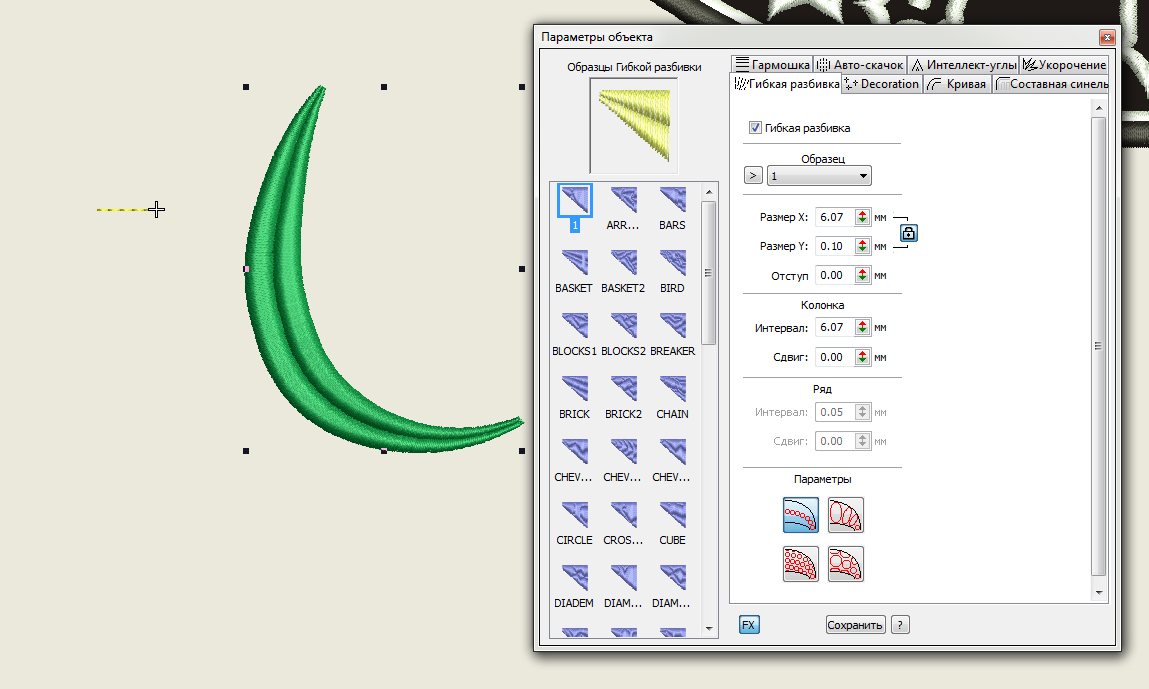Adjust the Отступ spinner arrows
This screenshot has height=689, width=1149.
(x=862, y=276)
